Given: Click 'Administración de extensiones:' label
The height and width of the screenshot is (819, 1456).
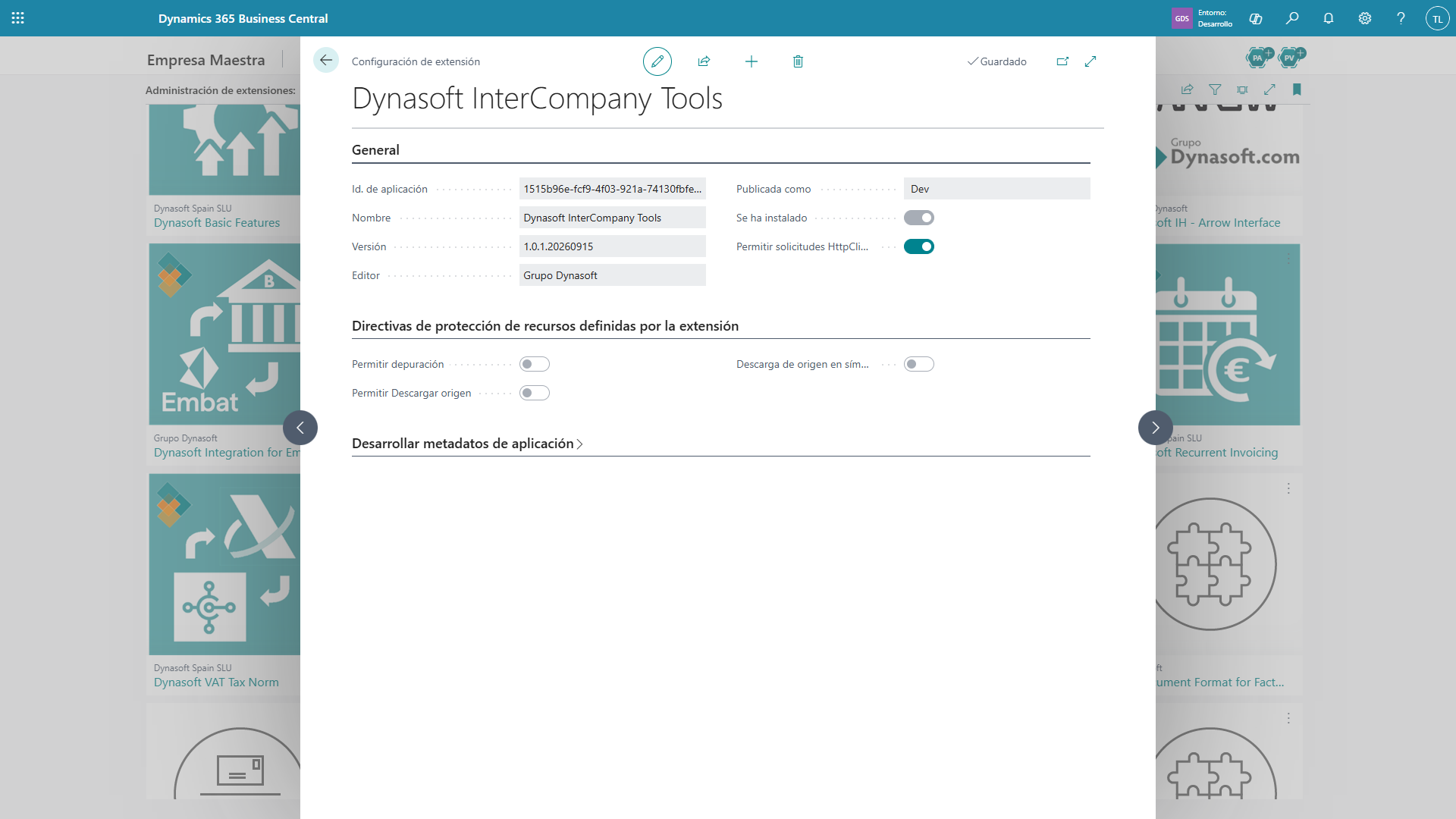Looking at the screenshot, I should point(221,90).
